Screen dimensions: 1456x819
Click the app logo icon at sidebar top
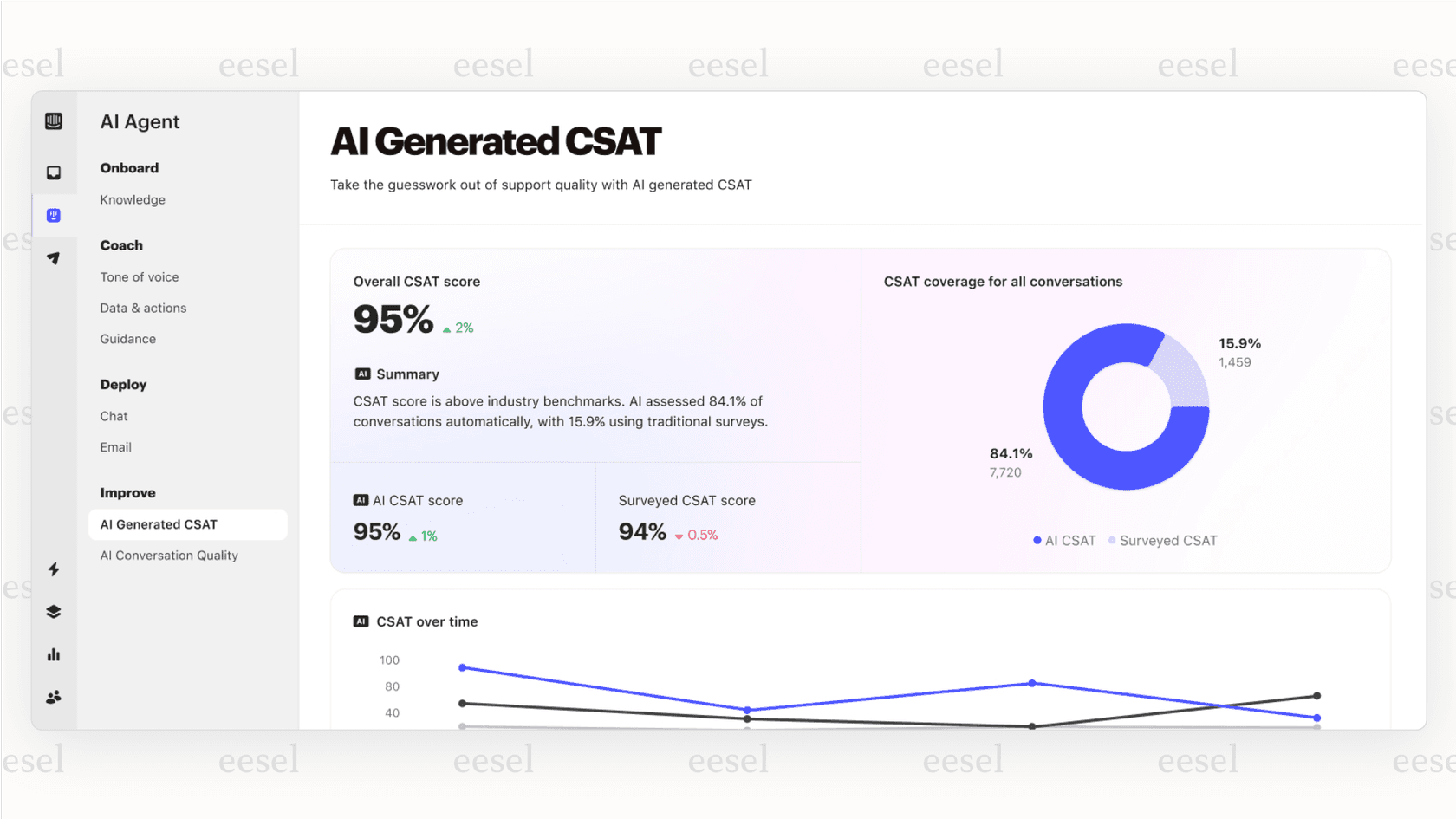54,121
